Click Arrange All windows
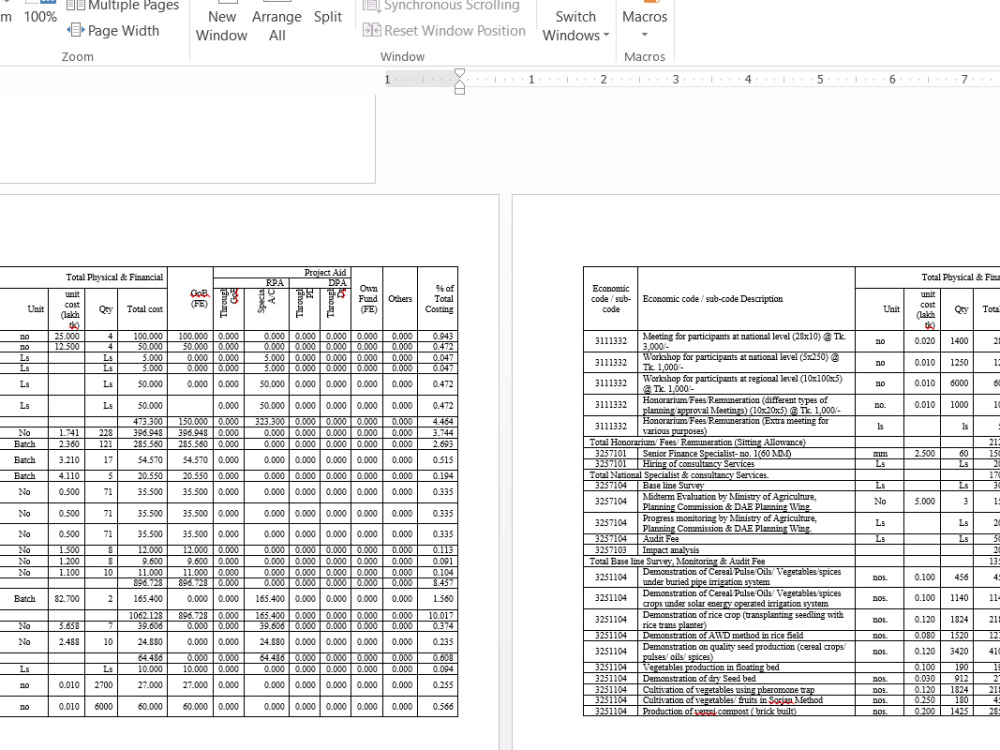This screenshot has height=750, width=1000. click(x=277, y=22)
